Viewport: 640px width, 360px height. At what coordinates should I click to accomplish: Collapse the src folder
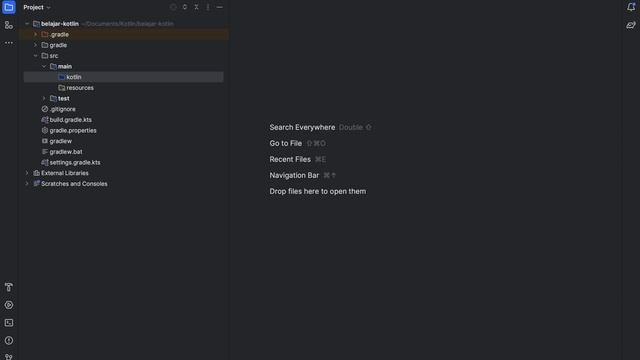click(x=36, y=56)
